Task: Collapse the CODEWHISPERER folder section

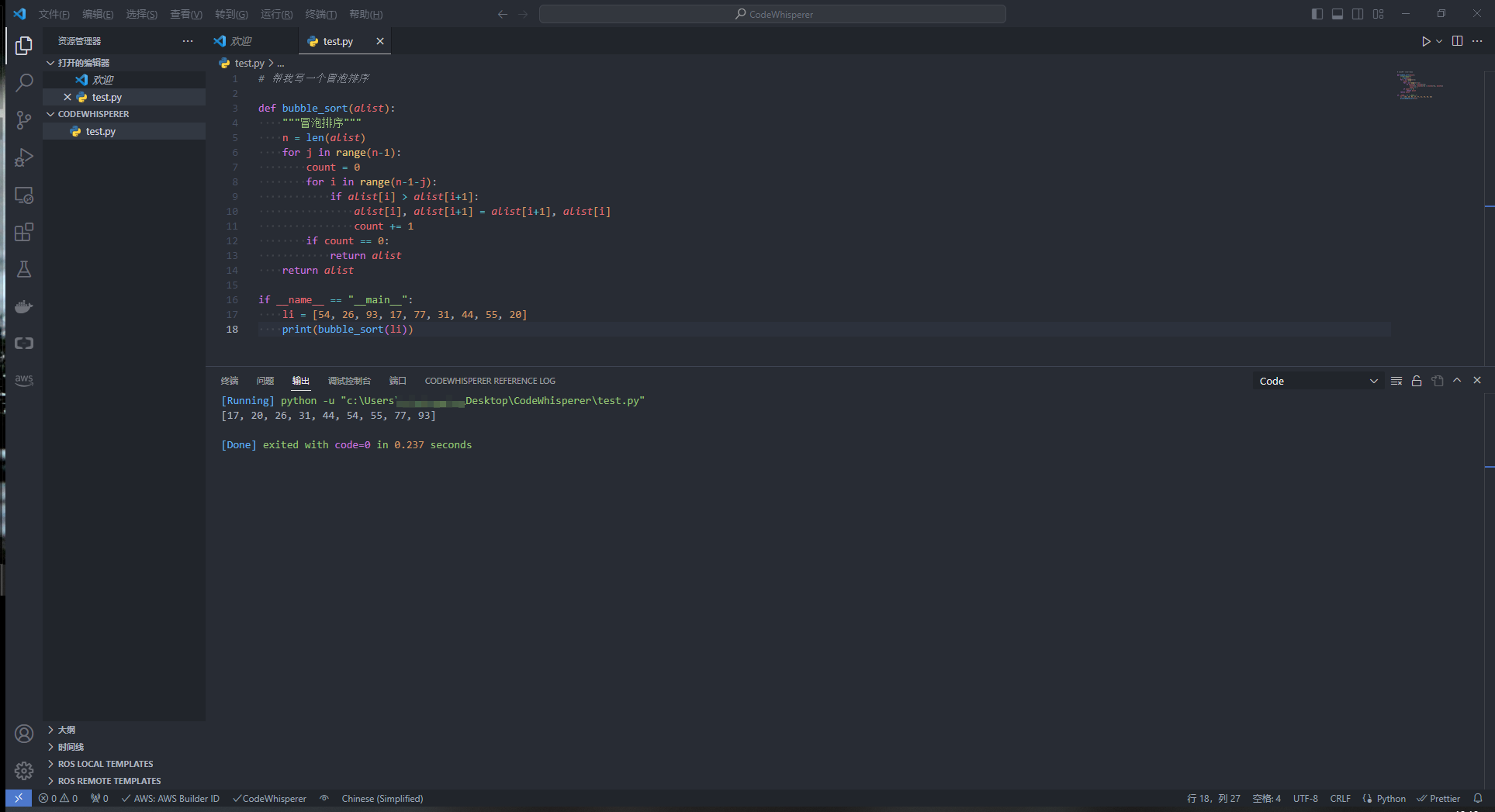Action: 124,114
